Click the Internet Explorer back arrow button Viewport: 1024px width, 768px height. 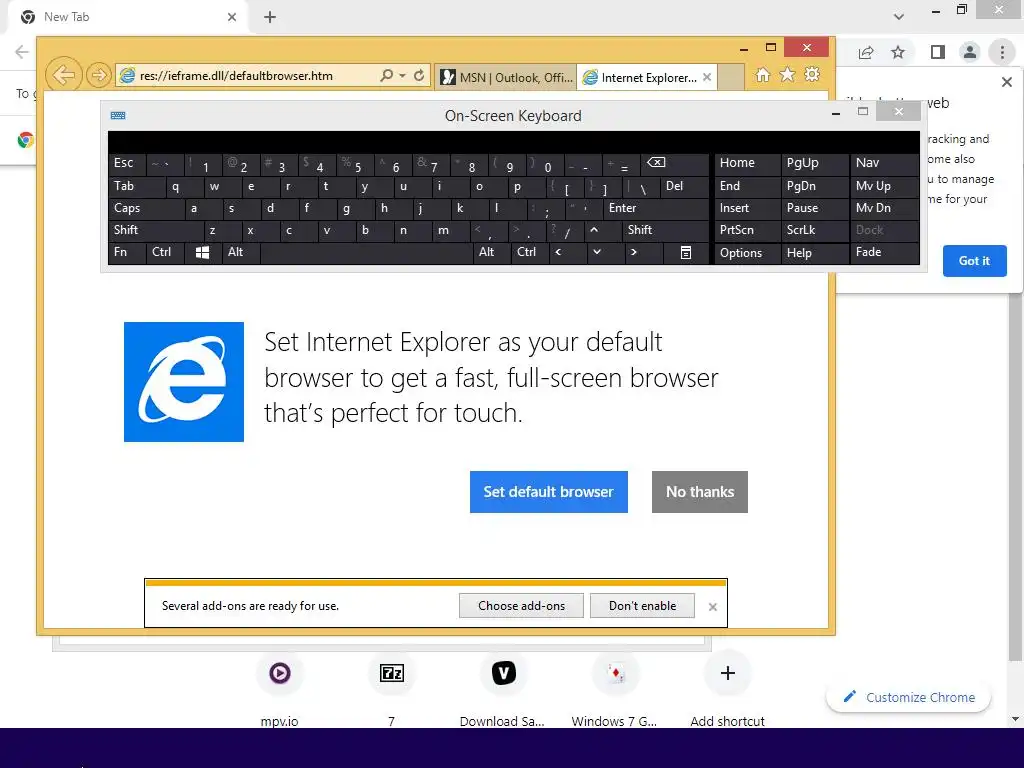[x=63, y=75]
